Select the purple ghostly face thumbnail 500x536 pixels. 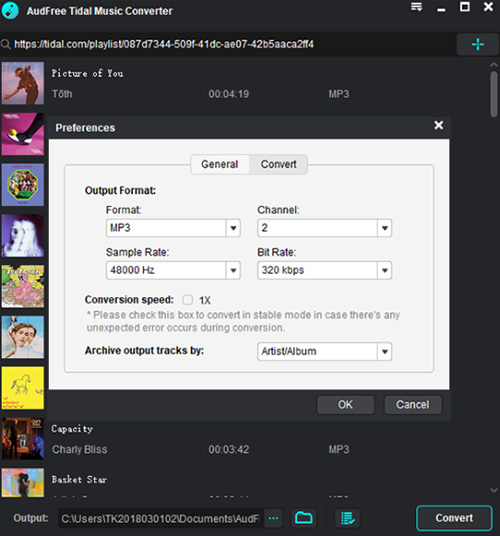[x=23, y=236]
